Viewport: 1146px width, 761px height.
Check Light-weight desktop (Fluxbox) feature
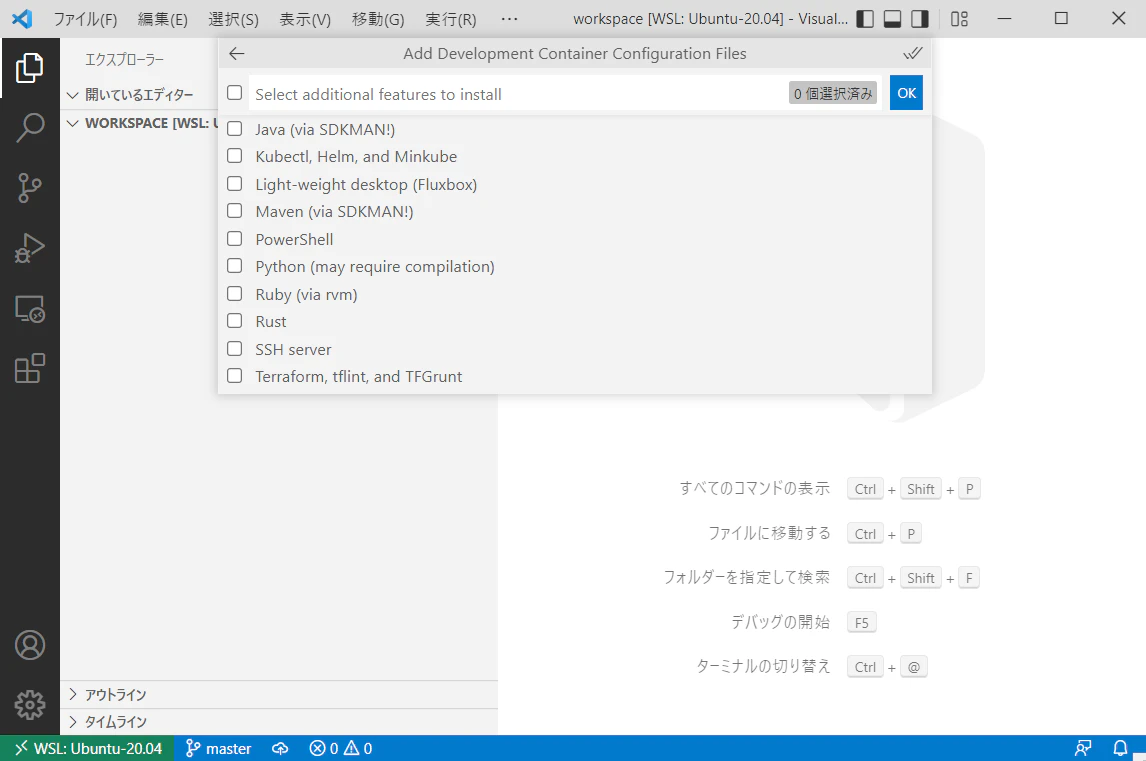[235, 183]
